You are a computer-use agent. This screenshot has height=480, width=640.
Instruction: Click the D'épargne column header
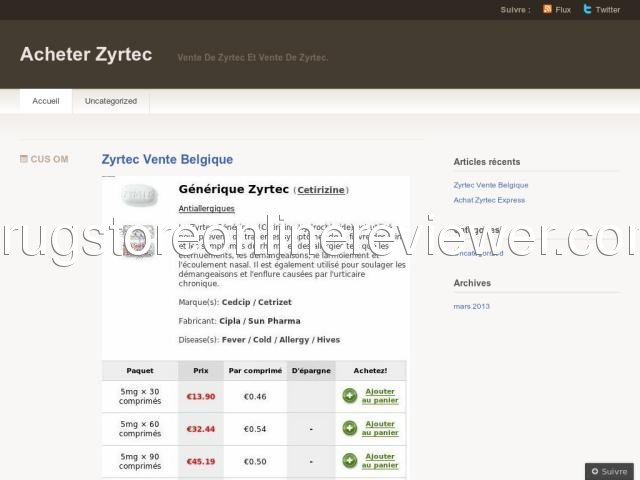pyautogui.click(x=311, y=371)
